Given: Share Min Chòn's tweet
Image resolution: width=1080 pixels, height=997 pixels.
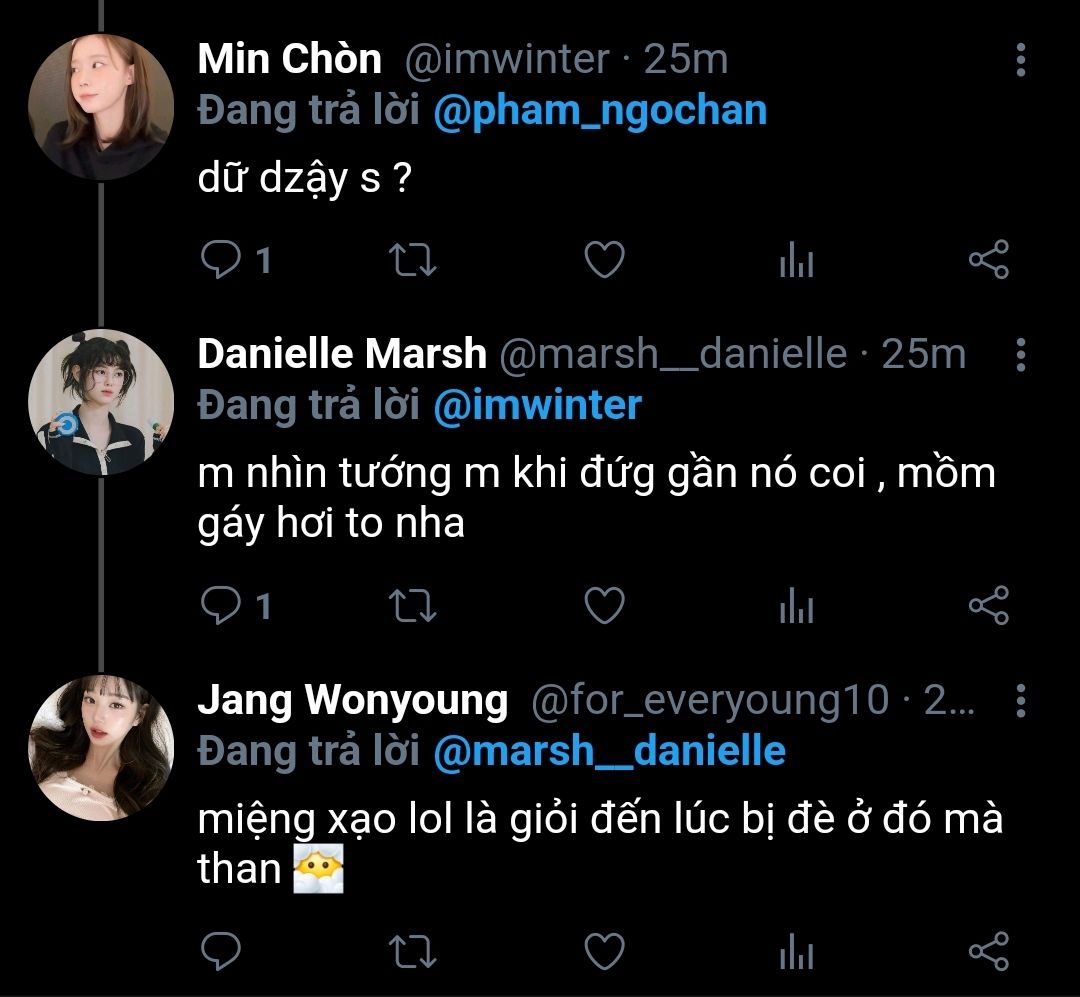Looking at the screenshot, I should point(989,261).
